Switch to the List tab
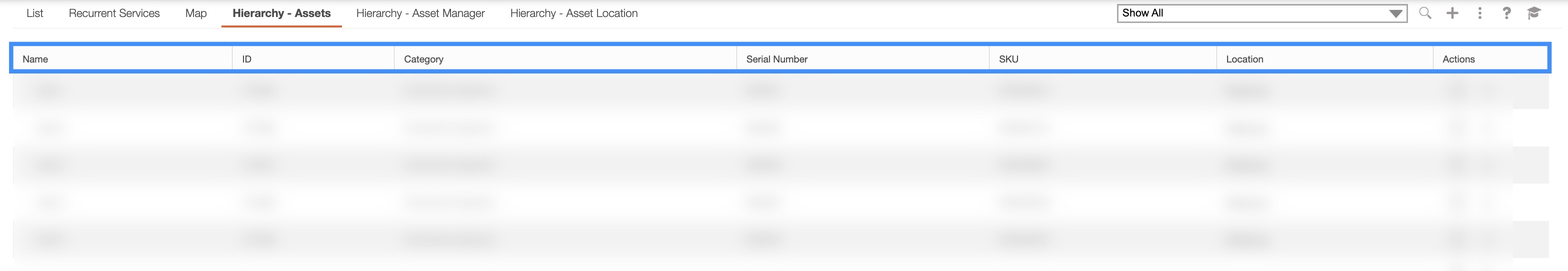Screen dimensions: 1568x271 tap(34, 13)
